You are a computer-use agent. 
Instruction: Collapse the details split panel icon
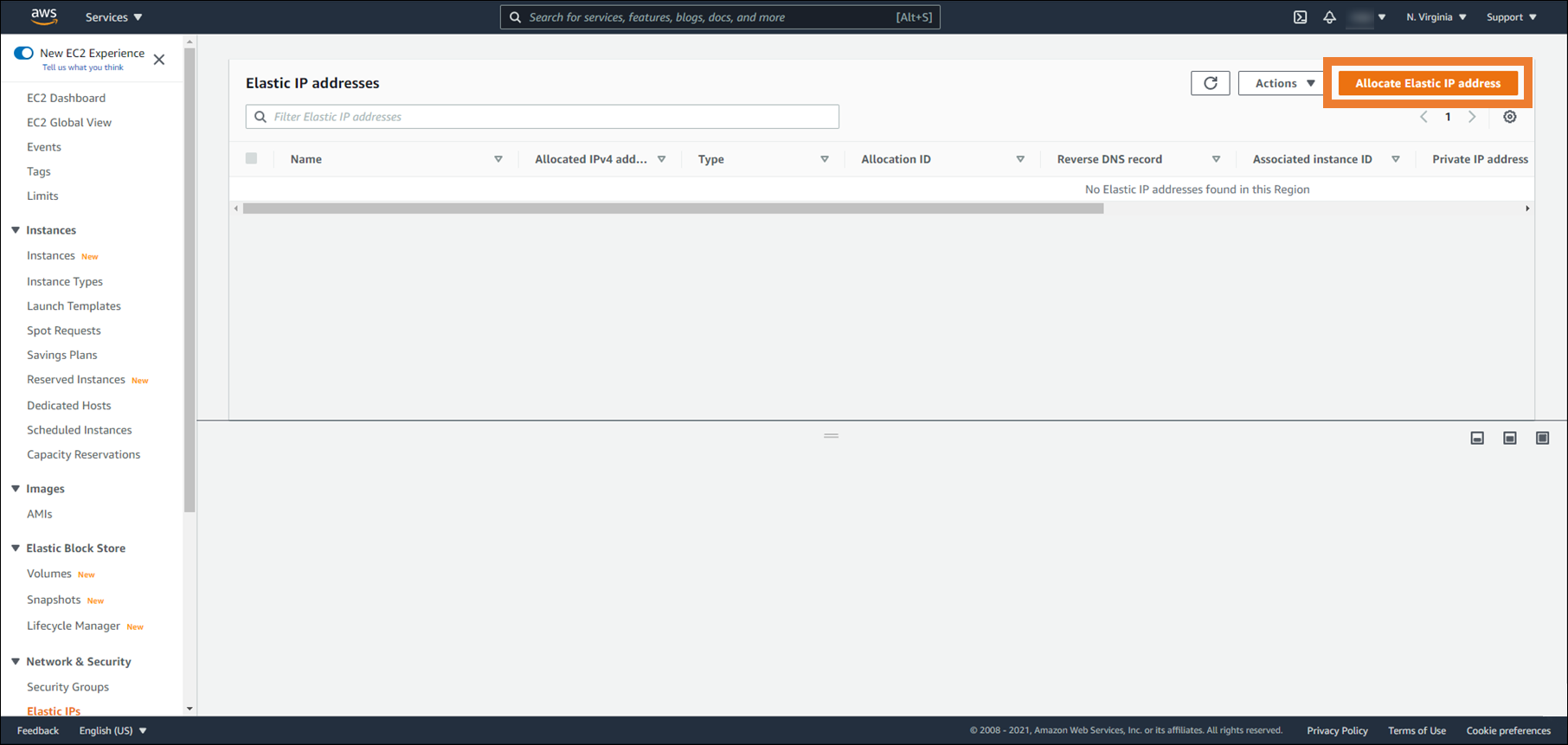point(1477,439)
